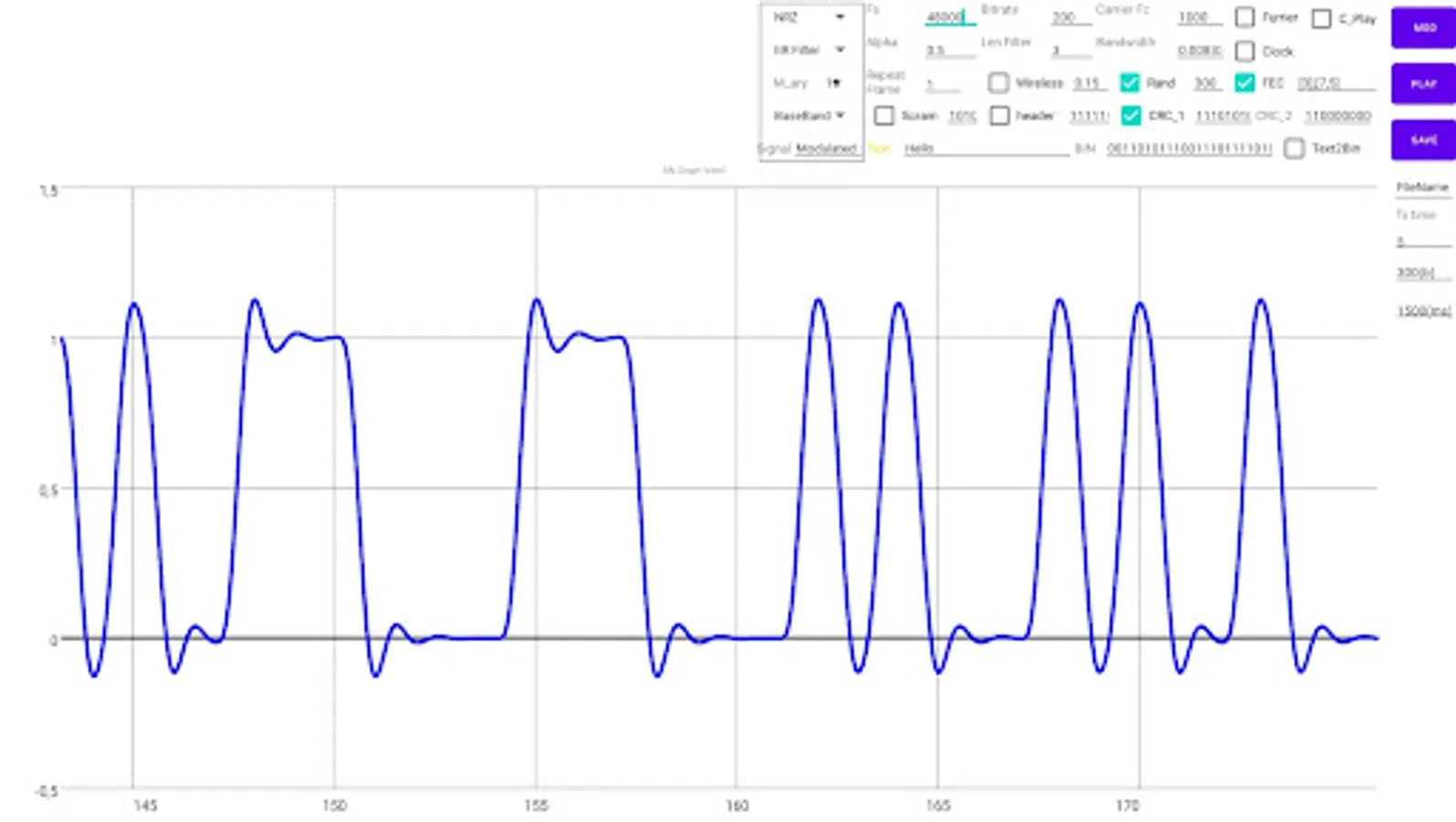Click the Header bits field
Image resolution: width=1456 pixels, height=822 pixels.
point(1089,116)
